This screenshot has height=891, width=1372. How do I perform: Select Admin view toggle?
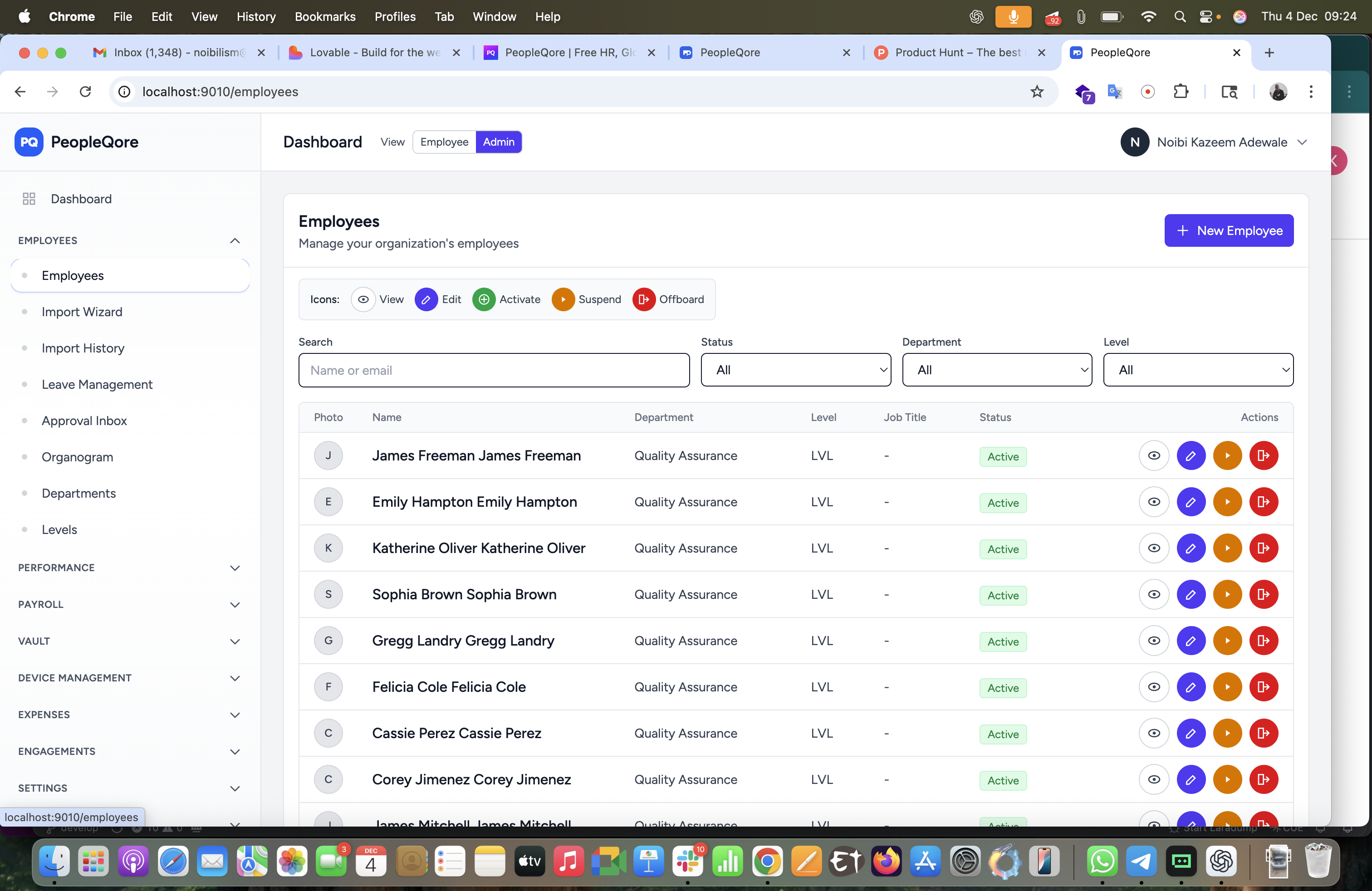coord(498,142)
